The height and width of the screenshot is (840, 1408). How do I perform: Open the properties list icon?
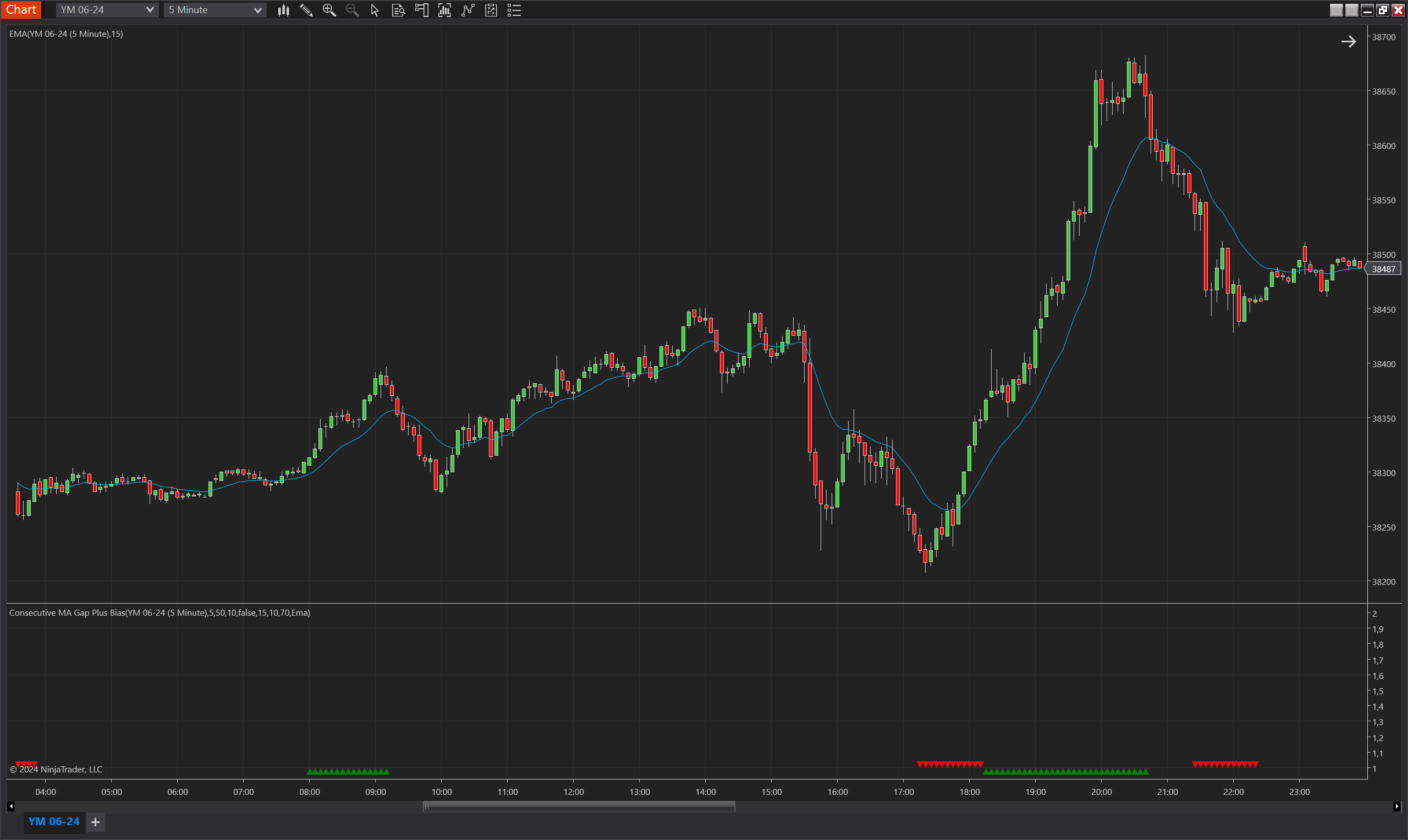pos(514,10)
